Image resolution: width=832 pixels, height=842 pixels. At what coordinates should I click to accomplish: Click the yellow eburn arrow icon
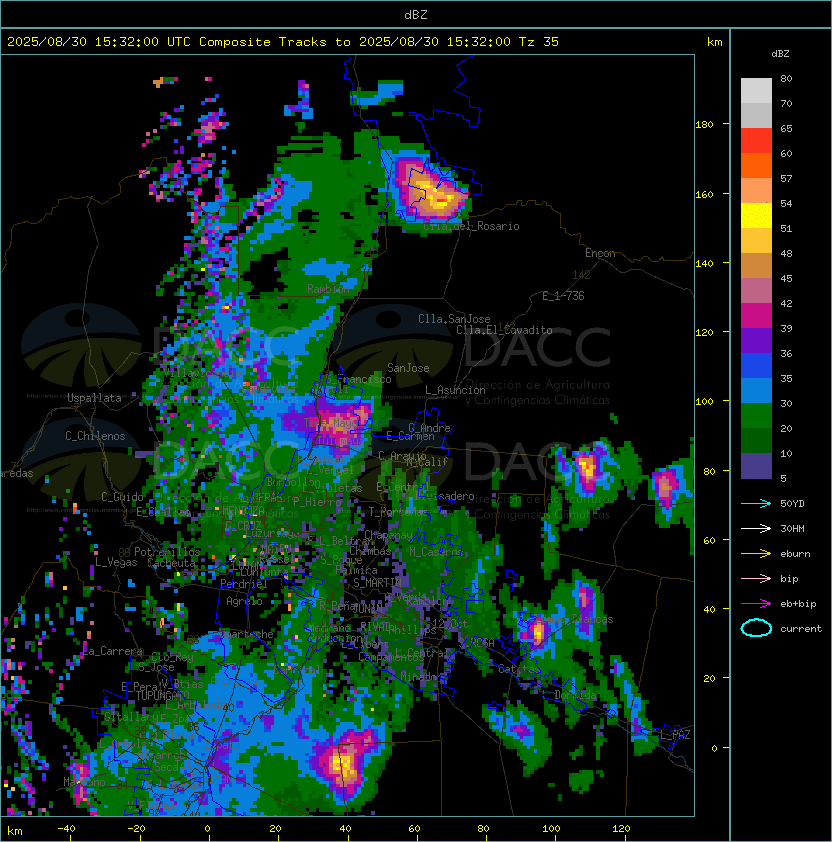pos(756,554)
